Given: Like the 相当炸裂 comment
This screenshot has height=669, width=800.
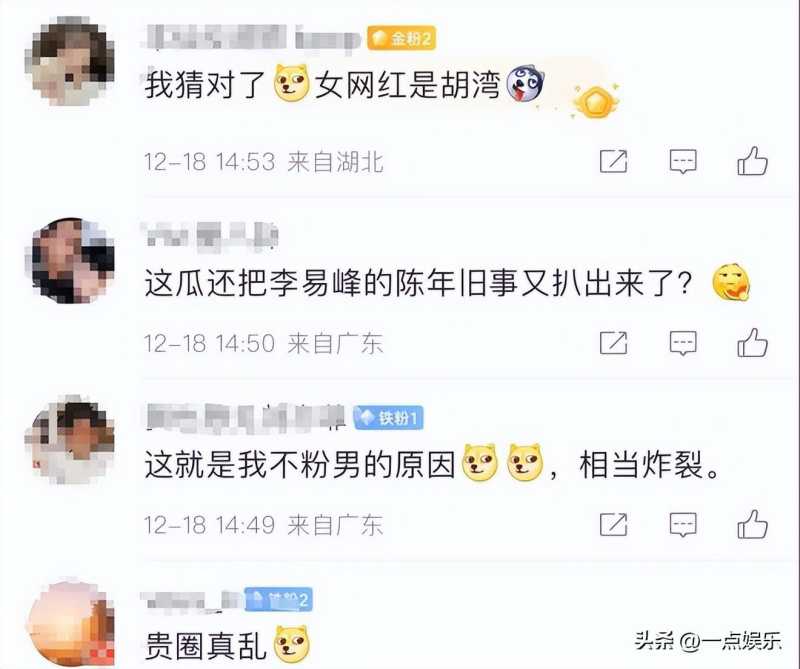Looking at the screenshot, I should (x=753, y=524).
